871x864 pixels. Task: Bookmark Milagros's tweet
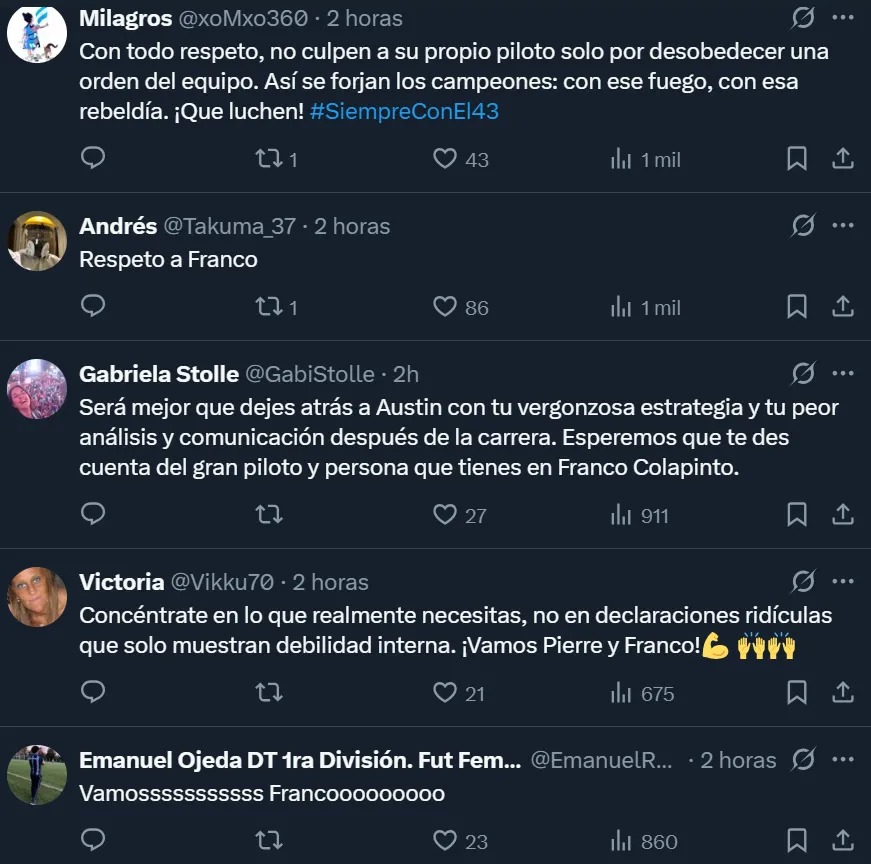click(796, 158)
